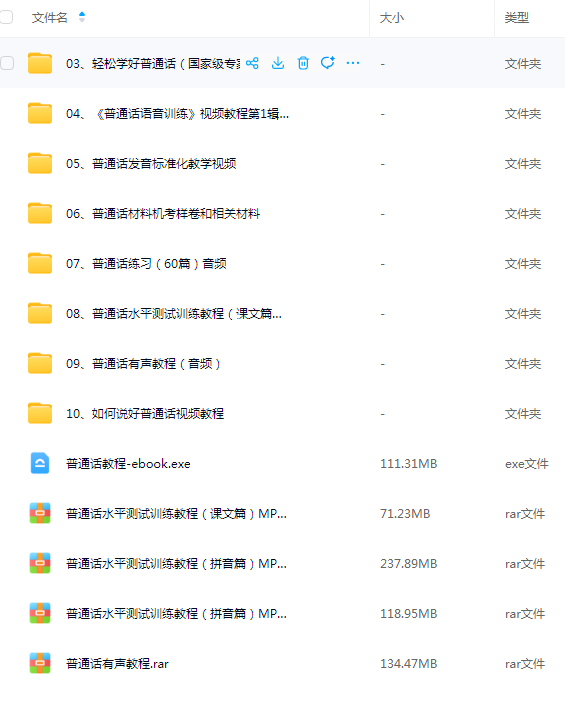
Task: Click the 04、《普通话语音训练》视频教程 folder name
Action: (x=177, y=113)
